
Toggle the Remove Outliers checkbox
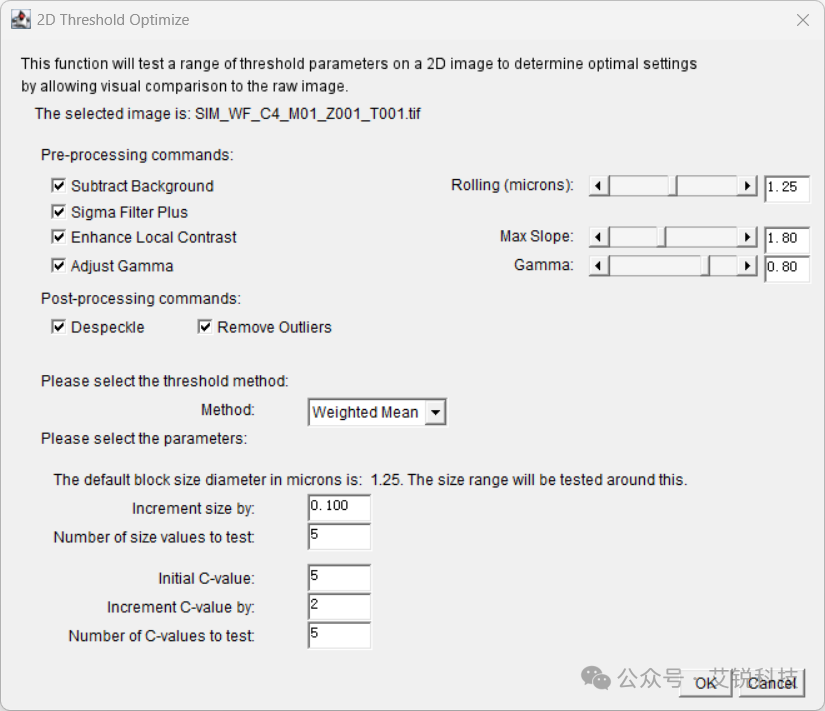click(205, 327)
